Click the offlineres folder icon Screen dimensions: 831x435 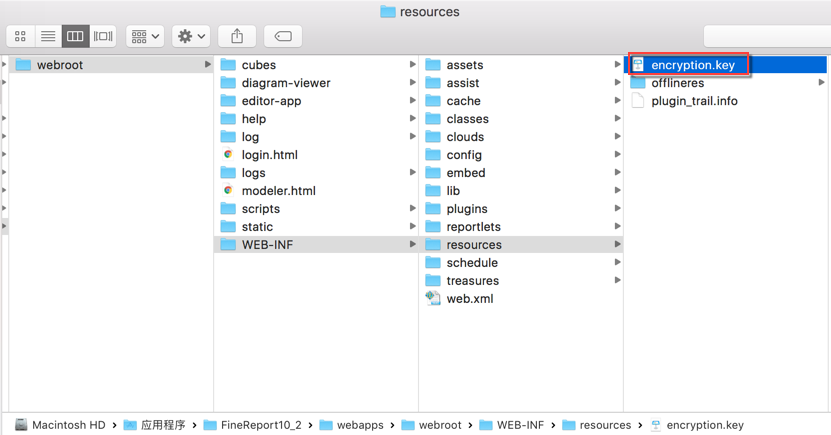point(638,83)
